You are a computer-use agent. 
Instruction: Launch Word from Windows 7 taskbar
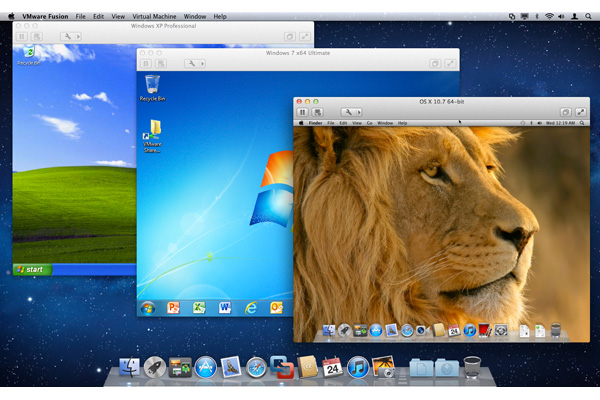225,307
